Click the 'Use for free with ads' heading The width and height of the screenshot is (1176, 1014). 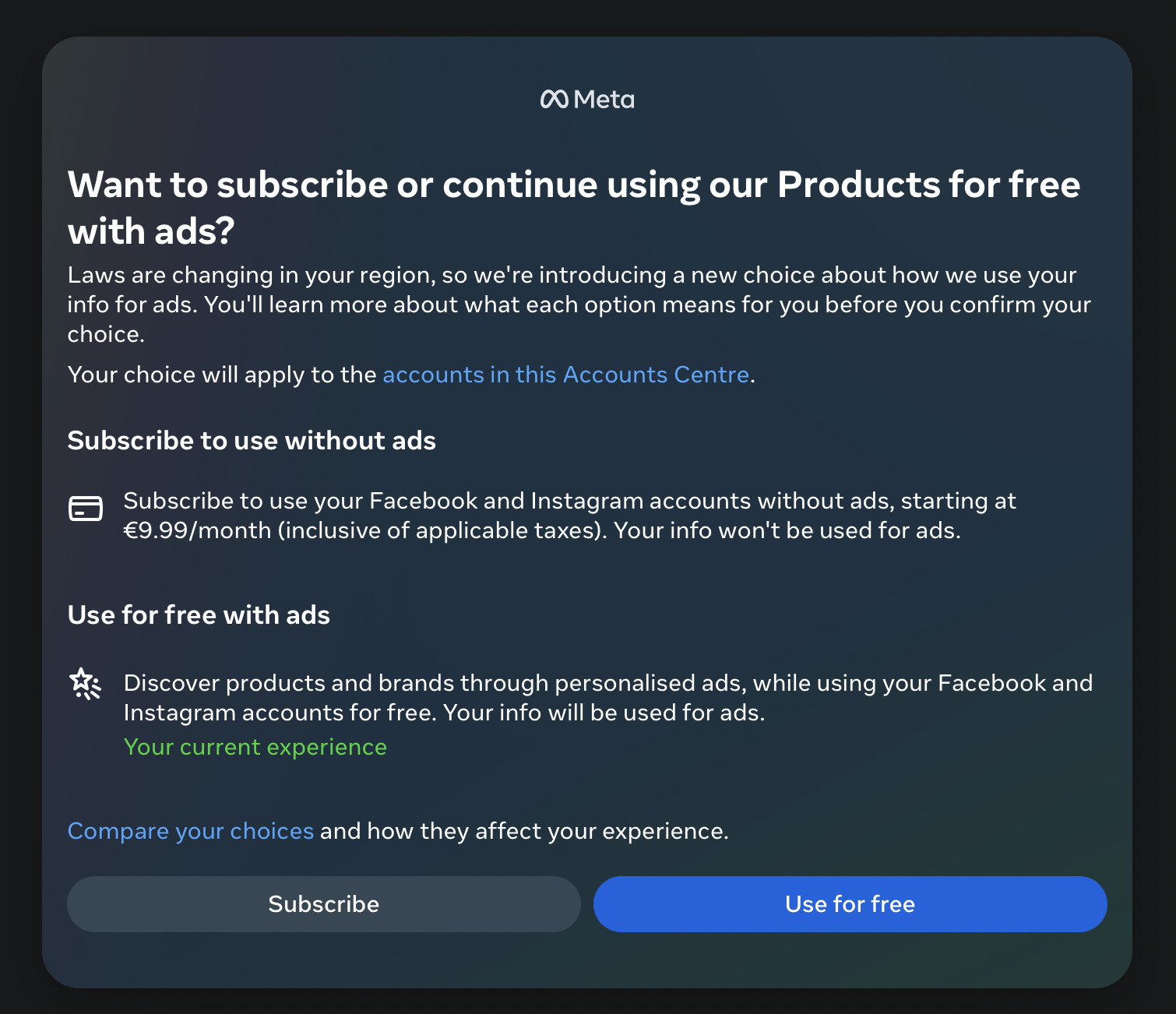pyautogui.click(x=199, y=615)
